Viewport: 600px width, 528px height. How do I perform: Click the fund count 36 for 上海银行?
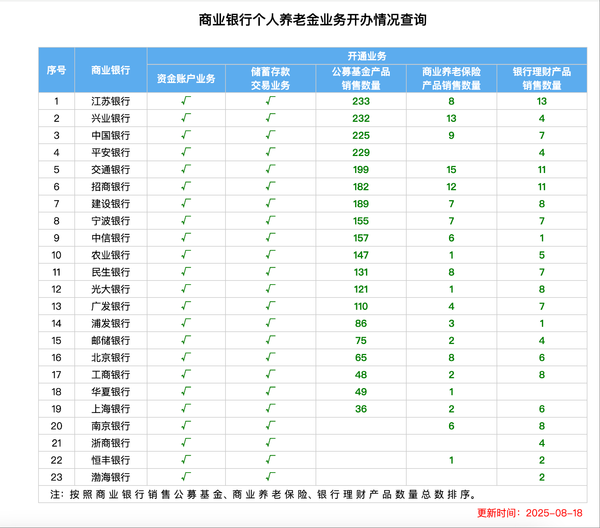pyautogui.click(x=361, y=409)
